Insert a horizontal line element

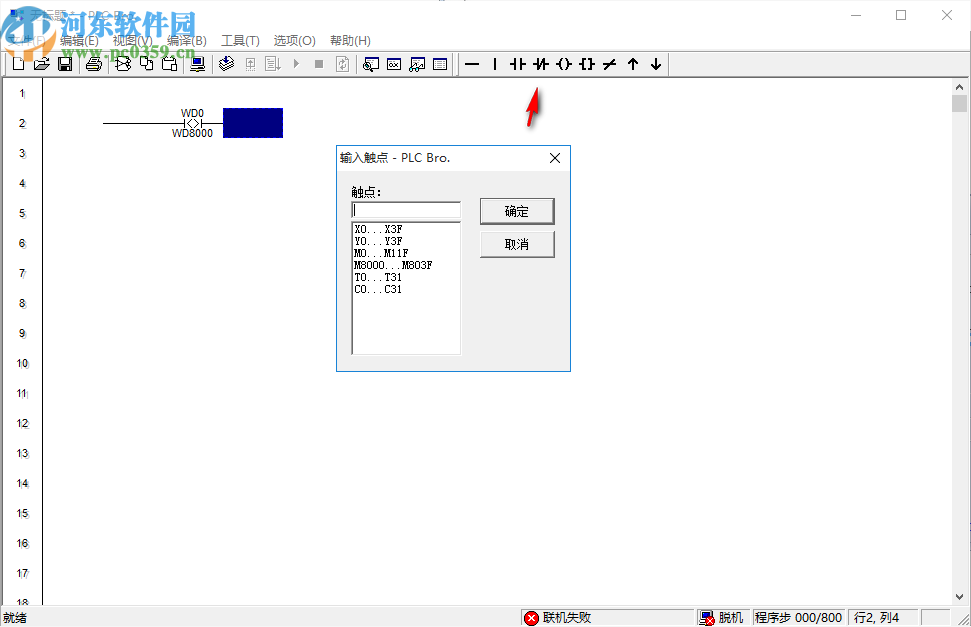tap(472, 64)
